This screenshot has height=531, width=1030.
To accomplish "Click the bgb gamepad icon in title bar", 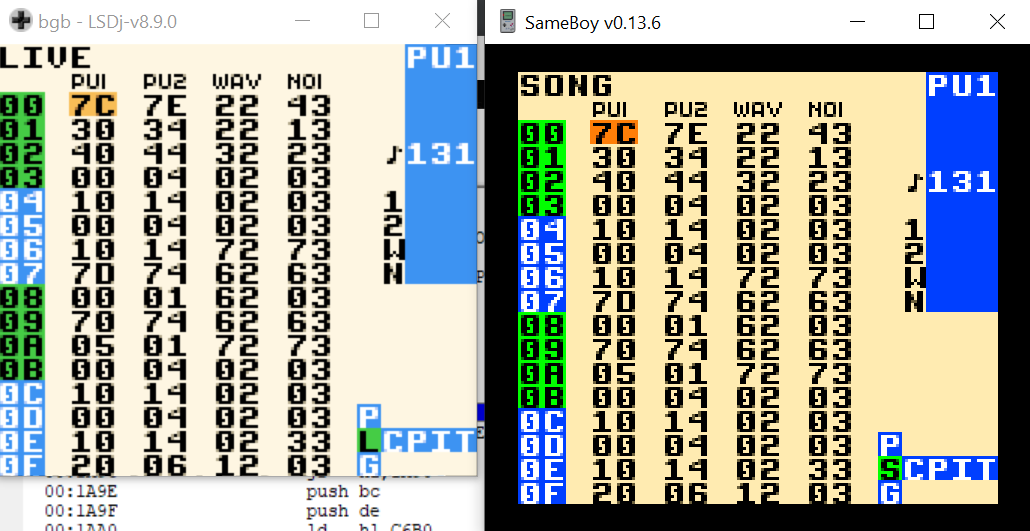I will [x=21, y=20].
